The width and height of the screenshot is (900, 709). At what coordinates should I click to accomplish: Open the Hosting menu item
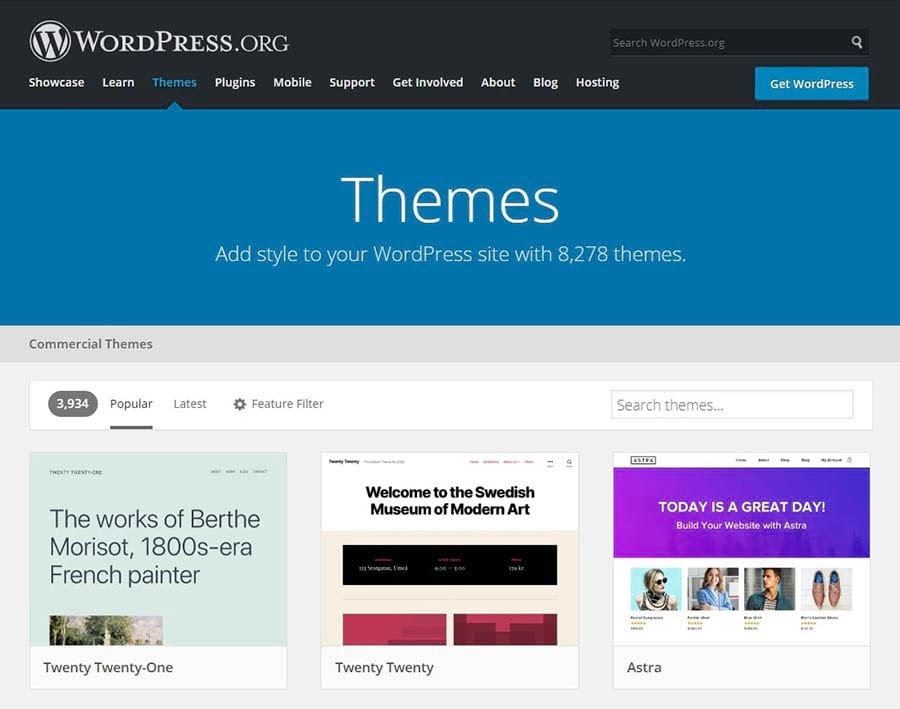point(598,82)
